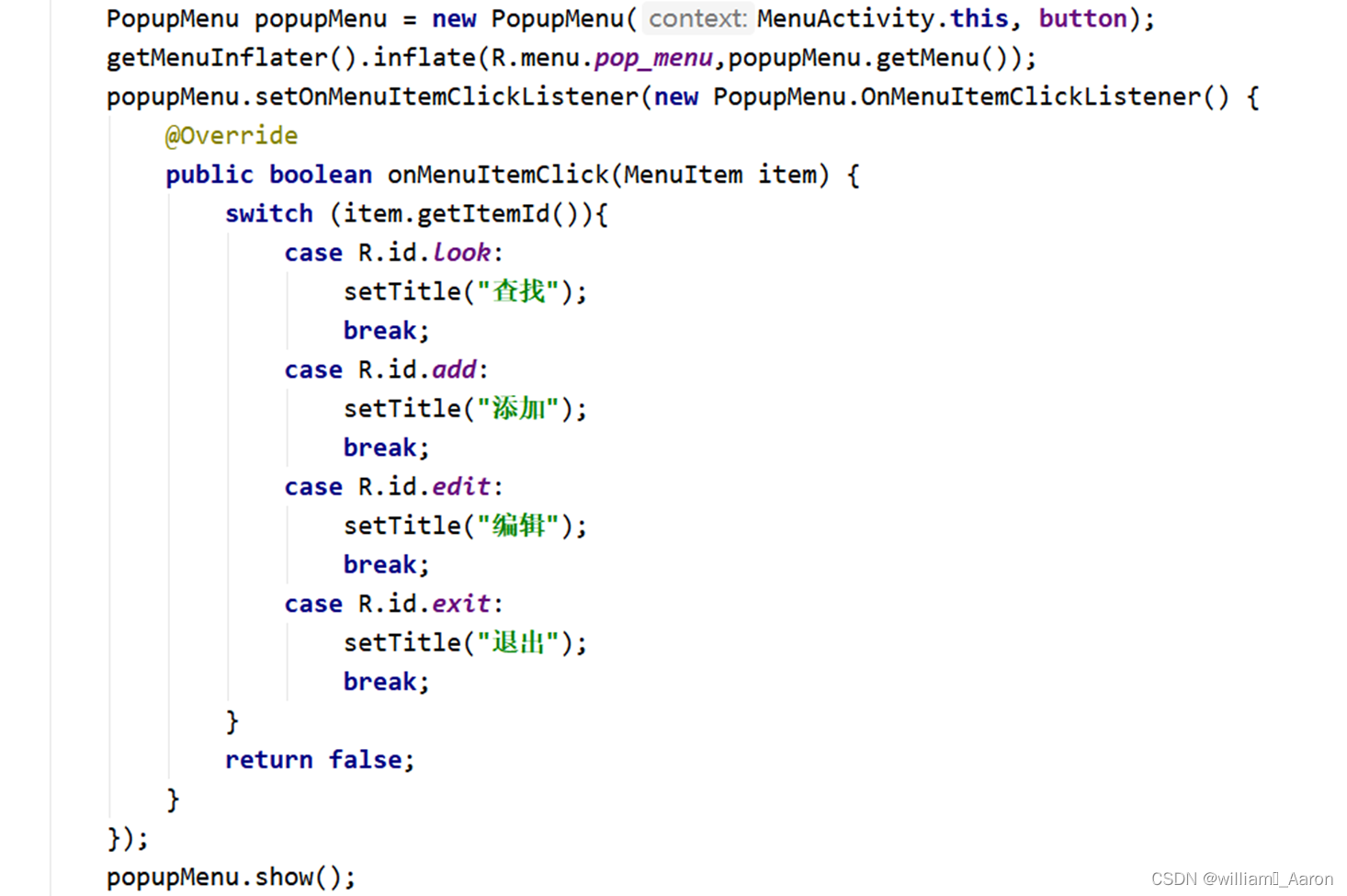Image resolution: width=1347 pixels, height=896 pixels.
Task: Click the PopupMenu class name on first line
Action: pyautogui.click(x=172, y=18)
